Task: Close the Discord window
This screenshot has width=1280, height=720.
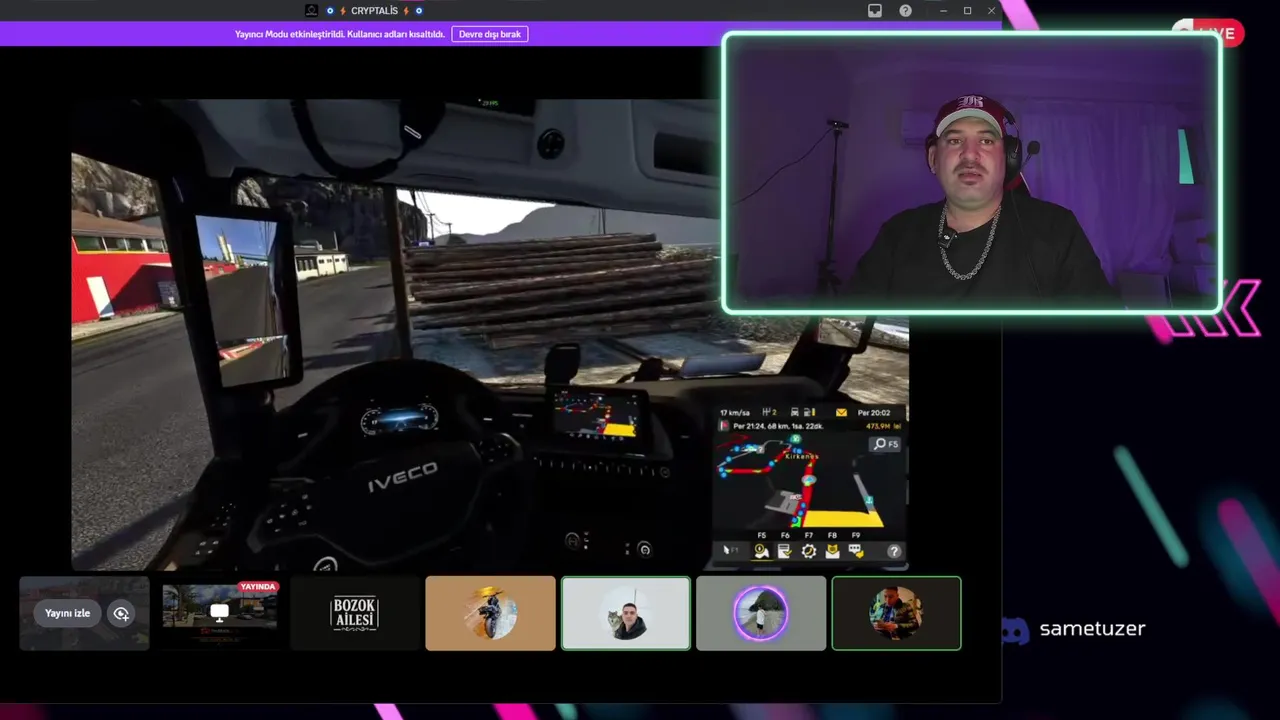Action: point(991,10)
